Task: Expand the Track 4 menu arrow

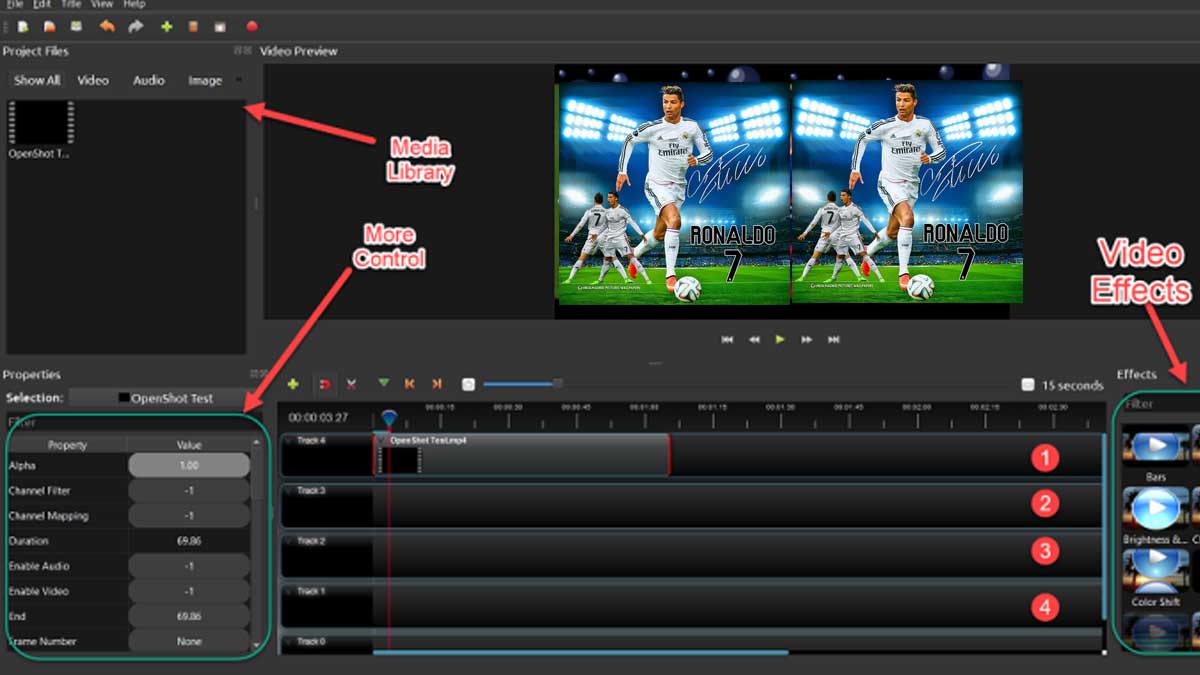Action: point(289,440)
